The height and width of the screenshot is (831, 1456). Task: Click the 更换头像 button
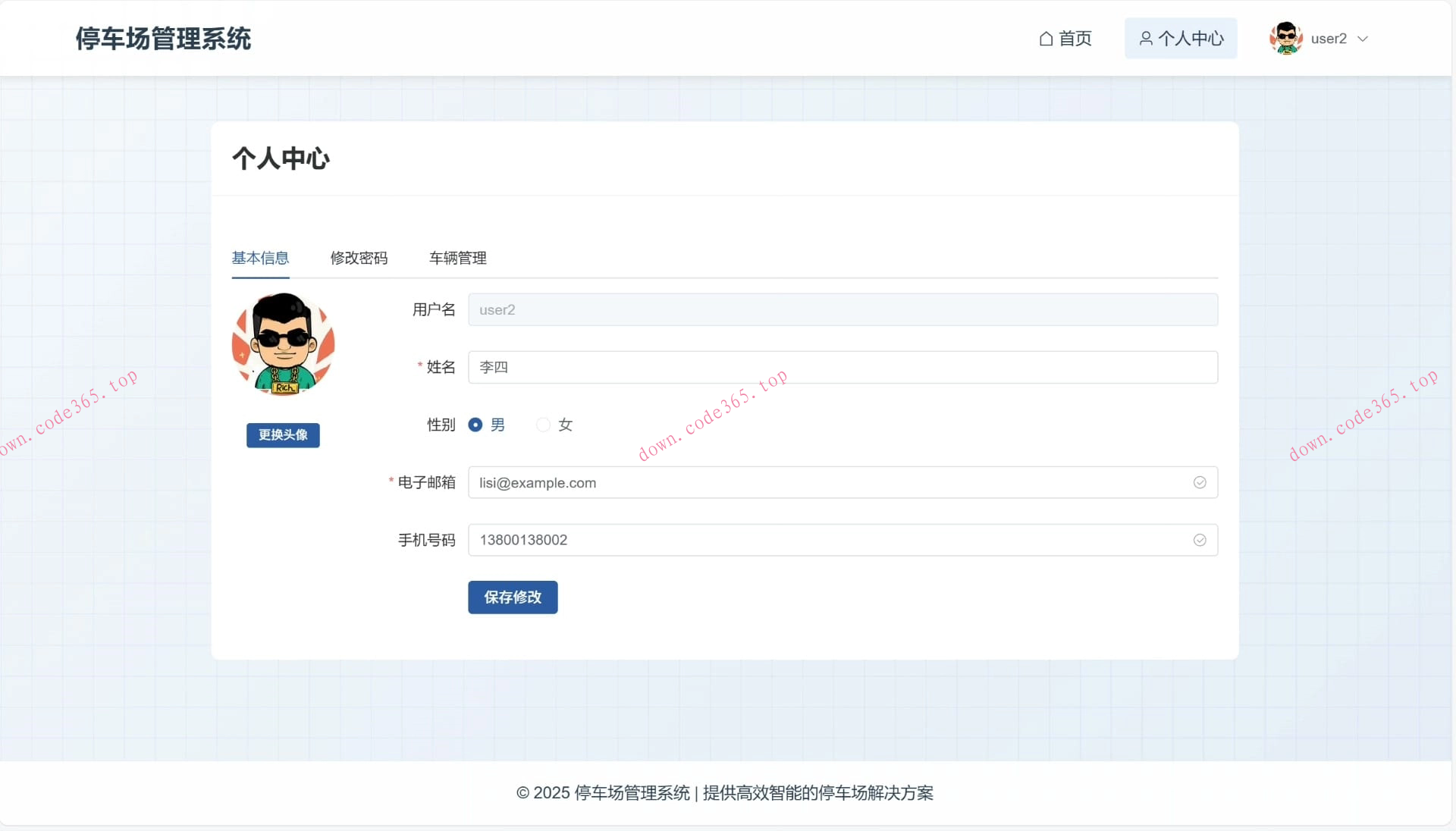click(x=283, y=435)
